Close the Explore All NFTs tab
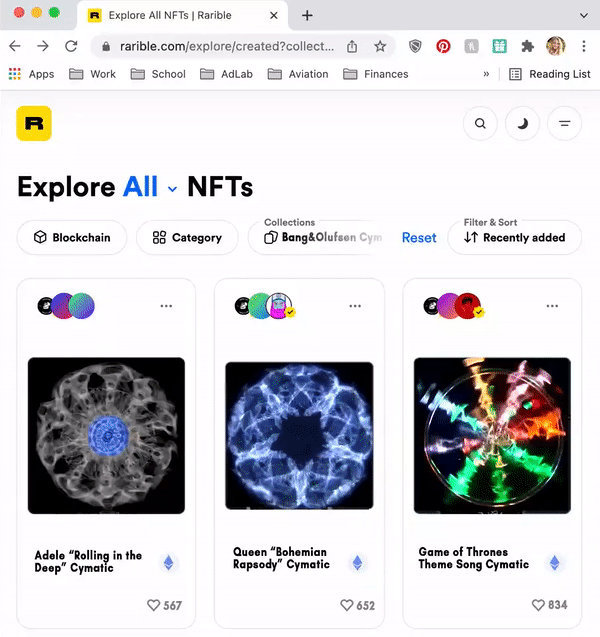 tap(274, 15)
